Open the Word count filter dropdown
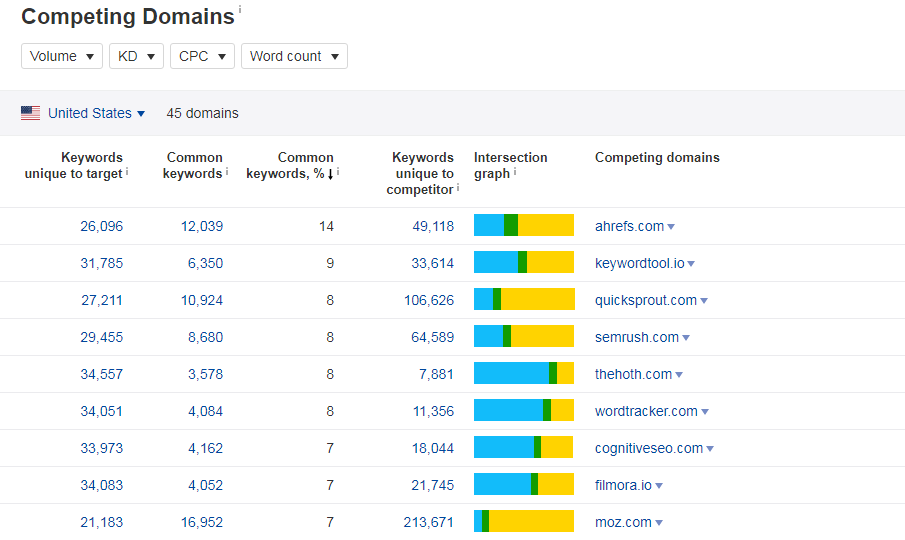The height and width of the screenshot is (540, 905). 294,56
